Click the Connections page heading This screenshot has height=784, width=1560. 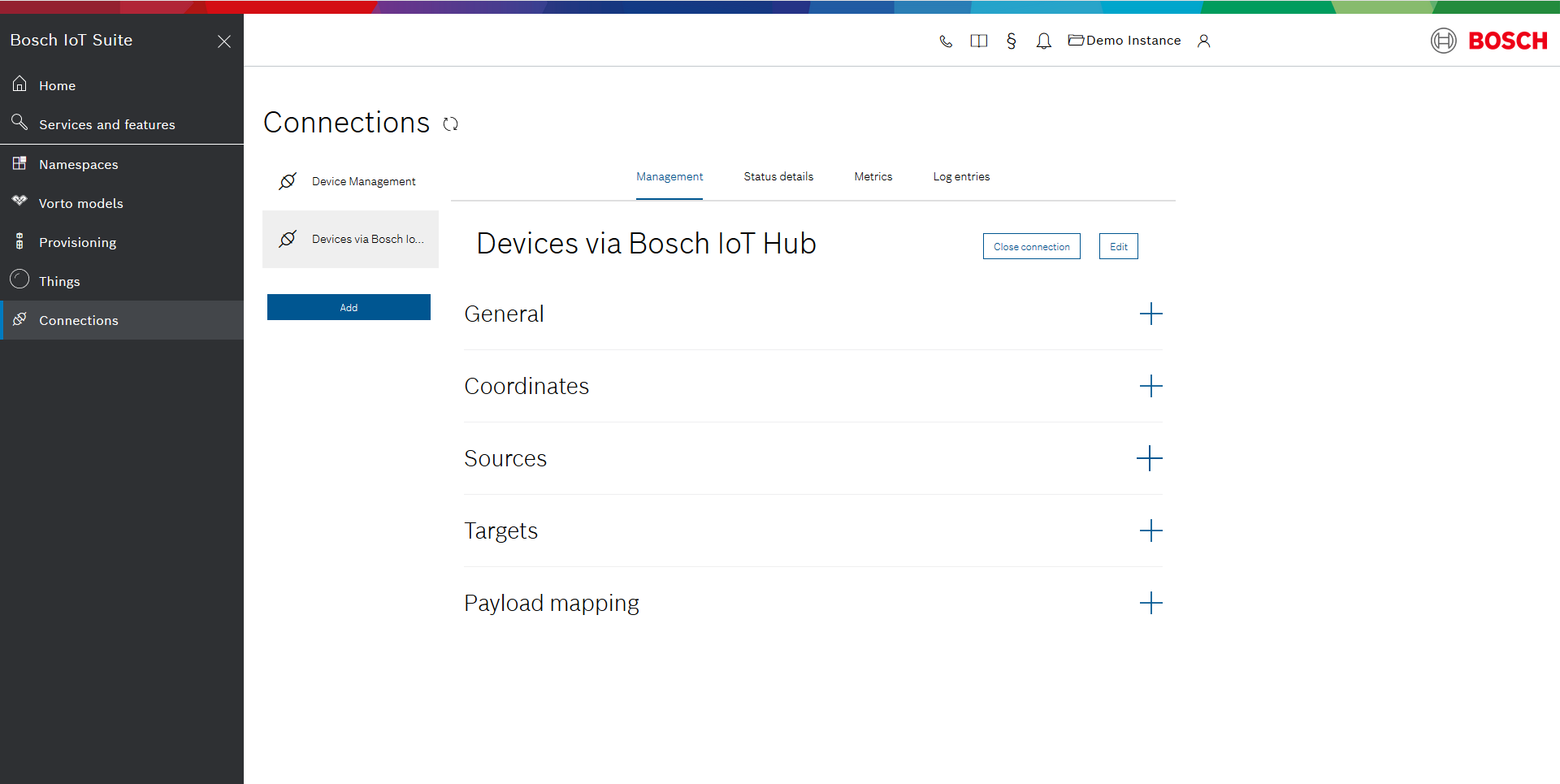click(346, 123)
